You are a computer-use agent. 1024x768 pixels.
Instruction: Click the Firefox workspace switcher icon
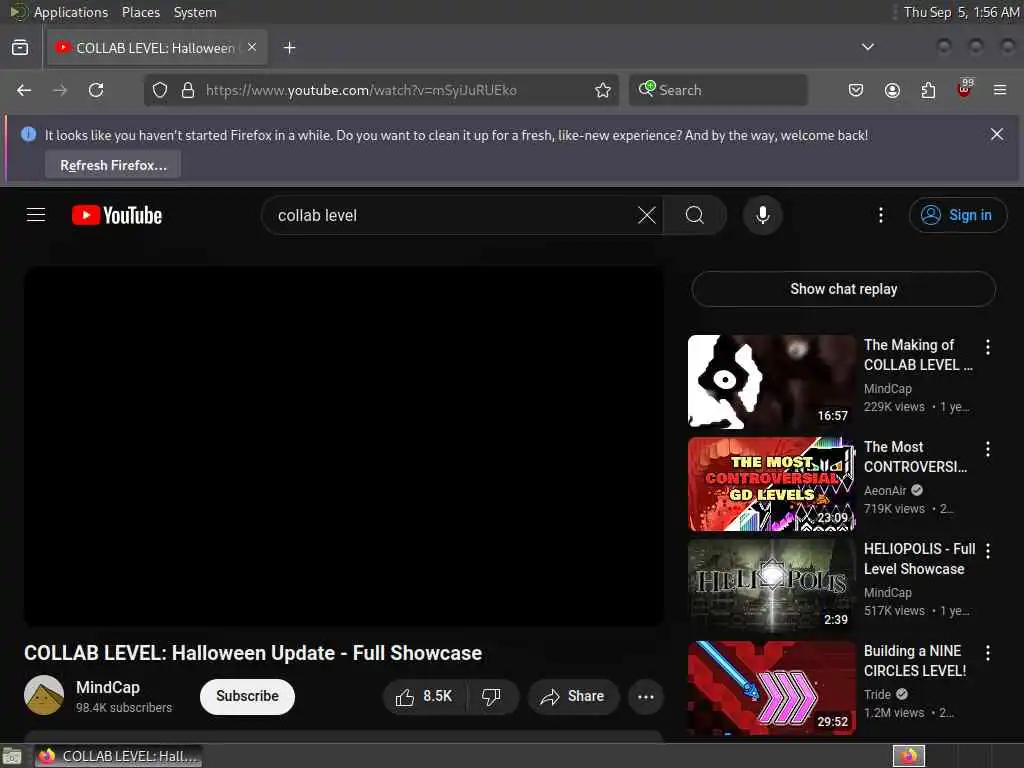tap(909, 756)
